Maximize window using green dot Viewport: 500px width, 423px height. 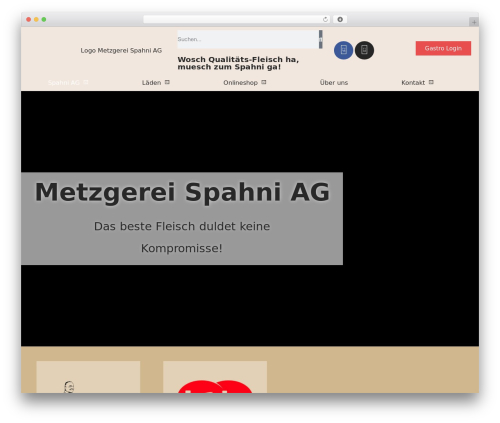point(44,19)
